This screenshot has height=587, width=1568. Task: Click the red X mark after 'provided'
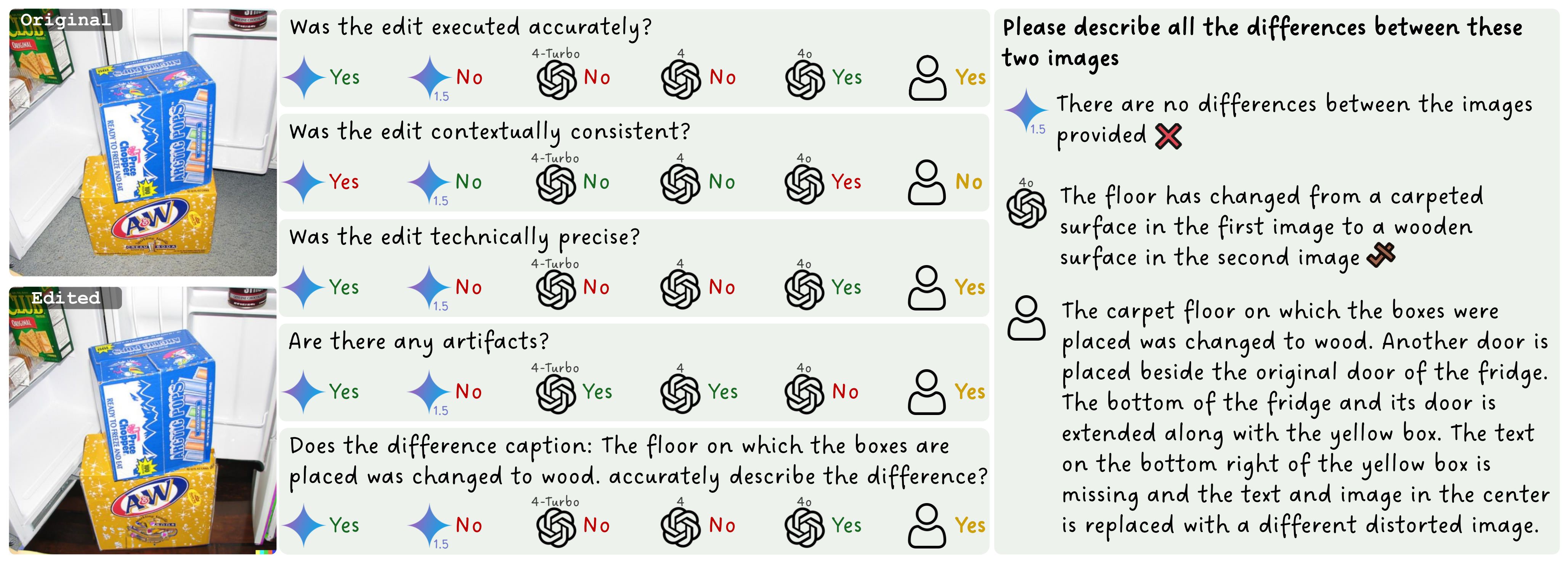pyautogui.click(x=1168, y=137)
